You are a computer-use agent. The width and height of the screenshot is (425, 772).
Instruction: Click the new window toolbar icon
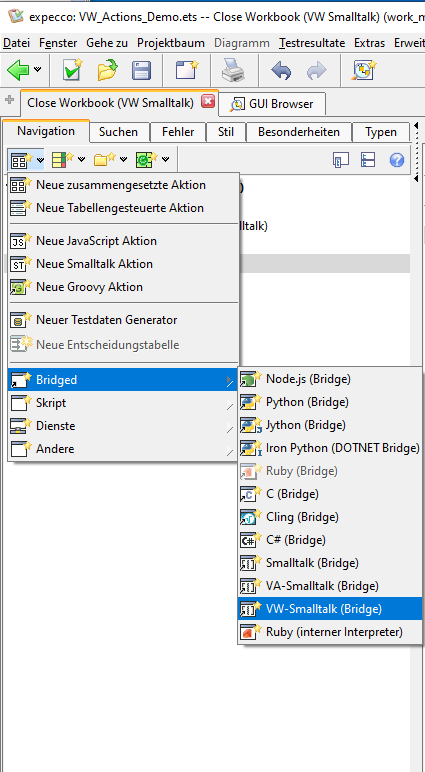point(187,70)
